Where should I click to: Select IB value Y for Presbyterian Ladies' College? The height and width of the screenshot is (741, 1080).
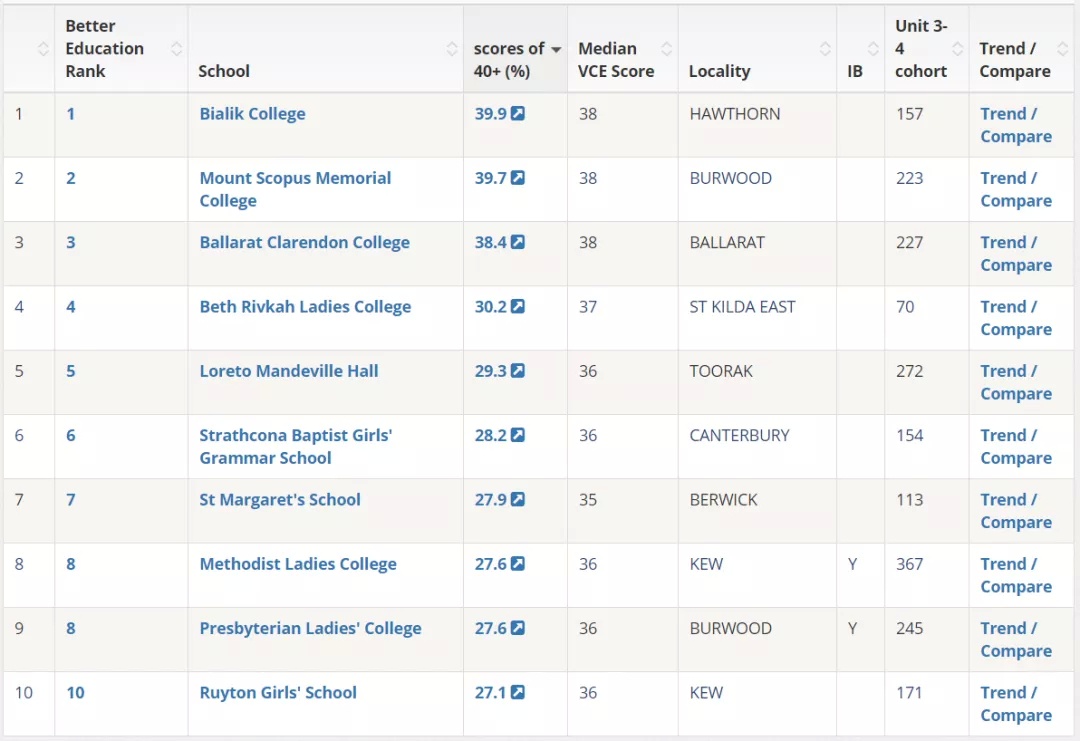pos(853,628)
